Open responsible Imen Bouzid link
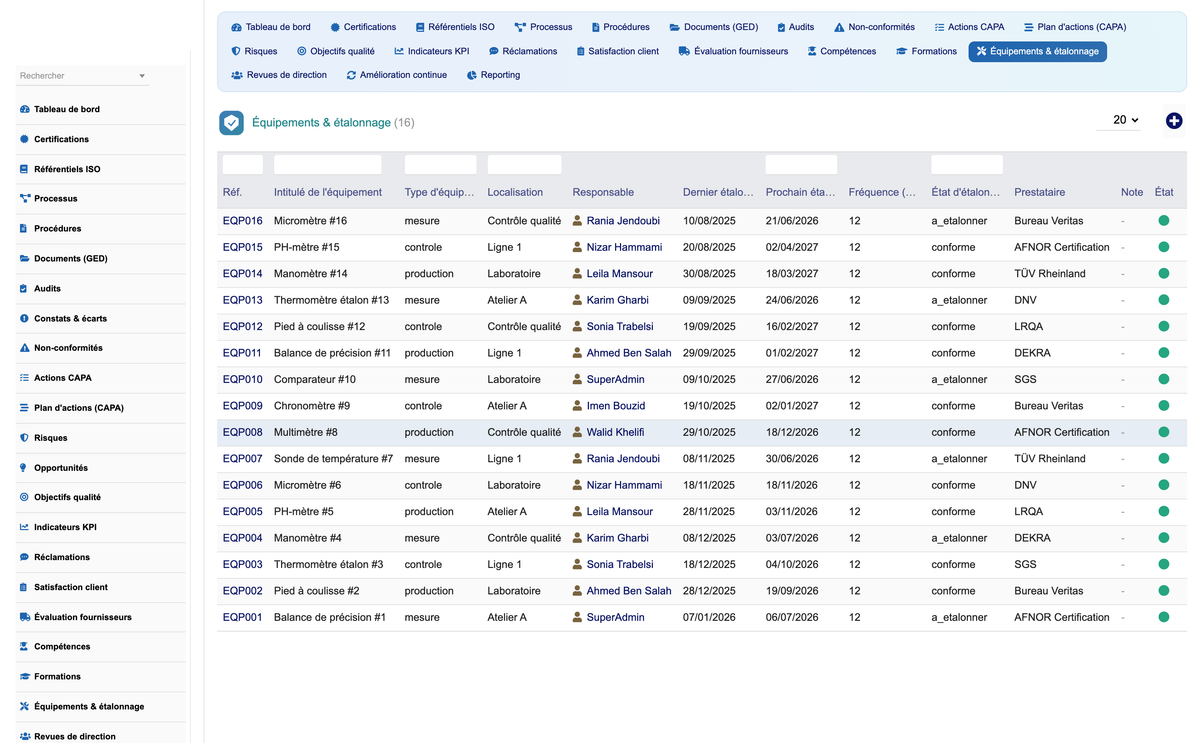Viewport: 1200px width, 743px height. coord(616,406)
